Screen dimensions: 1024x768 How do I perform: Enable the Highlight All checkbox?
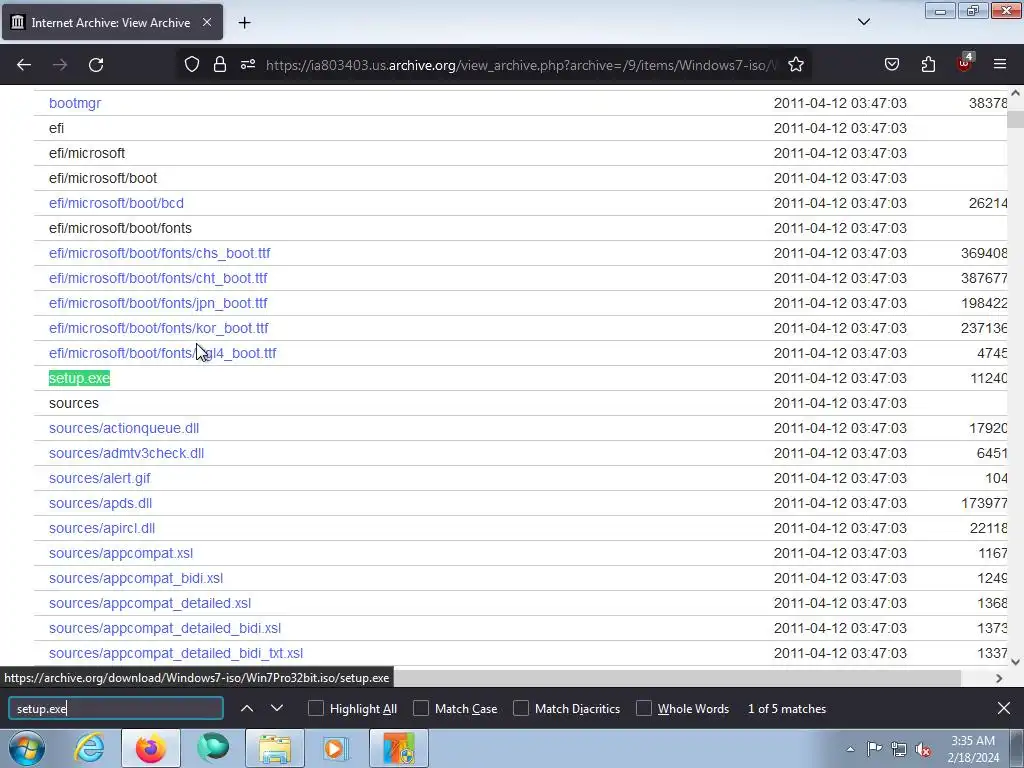(315, 709)
